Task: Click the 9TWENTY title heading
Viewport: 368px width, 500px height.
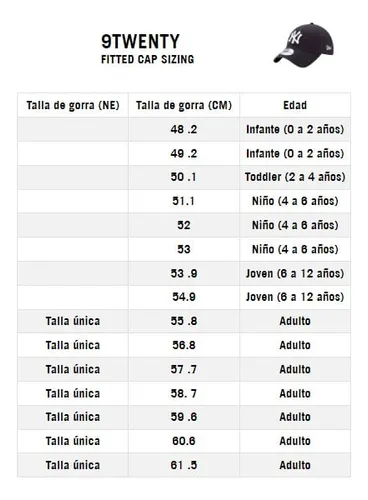Action: 140,42
